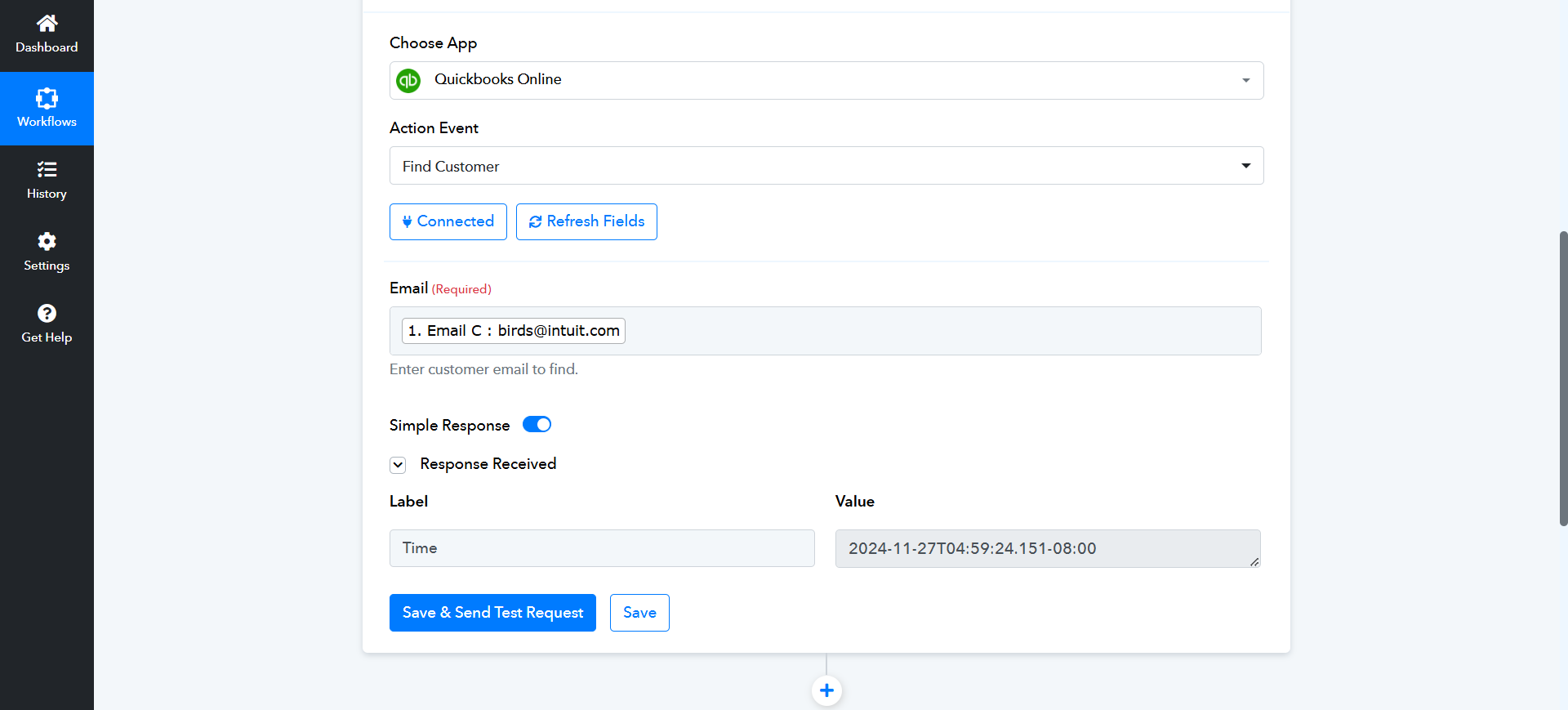The image size is (1568, 710).
Task: Click the plus icon to add a step
Action: (x=826, y=690)
